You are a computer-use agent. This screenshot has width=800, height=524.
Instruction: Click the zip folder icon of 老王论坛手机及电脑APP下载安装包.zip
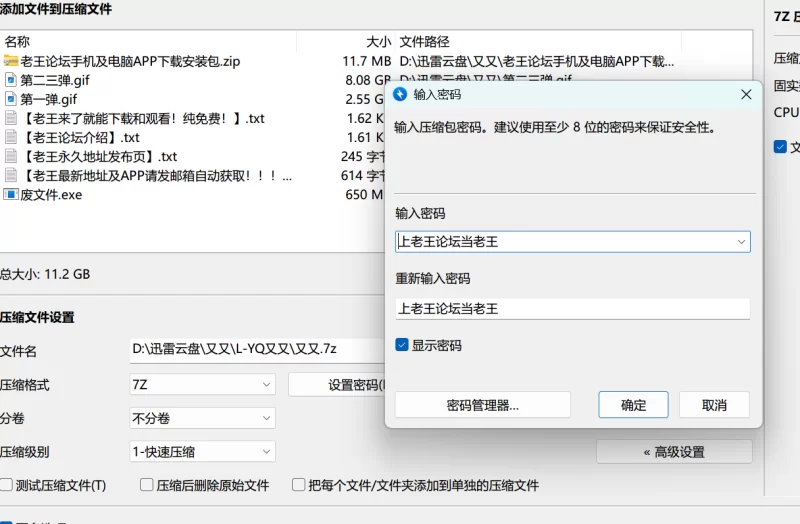pos(11,61)
